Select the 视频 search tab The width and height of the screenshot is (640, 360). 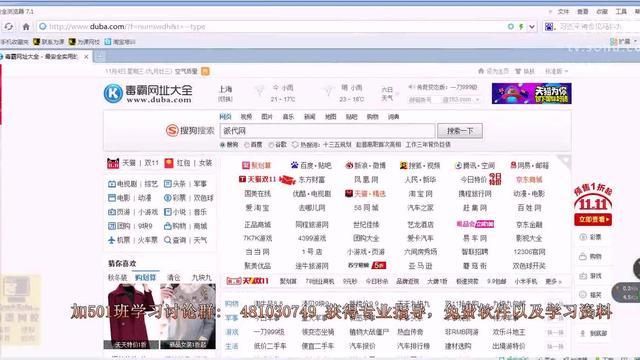pyautogui.click(x=246, y=117)
